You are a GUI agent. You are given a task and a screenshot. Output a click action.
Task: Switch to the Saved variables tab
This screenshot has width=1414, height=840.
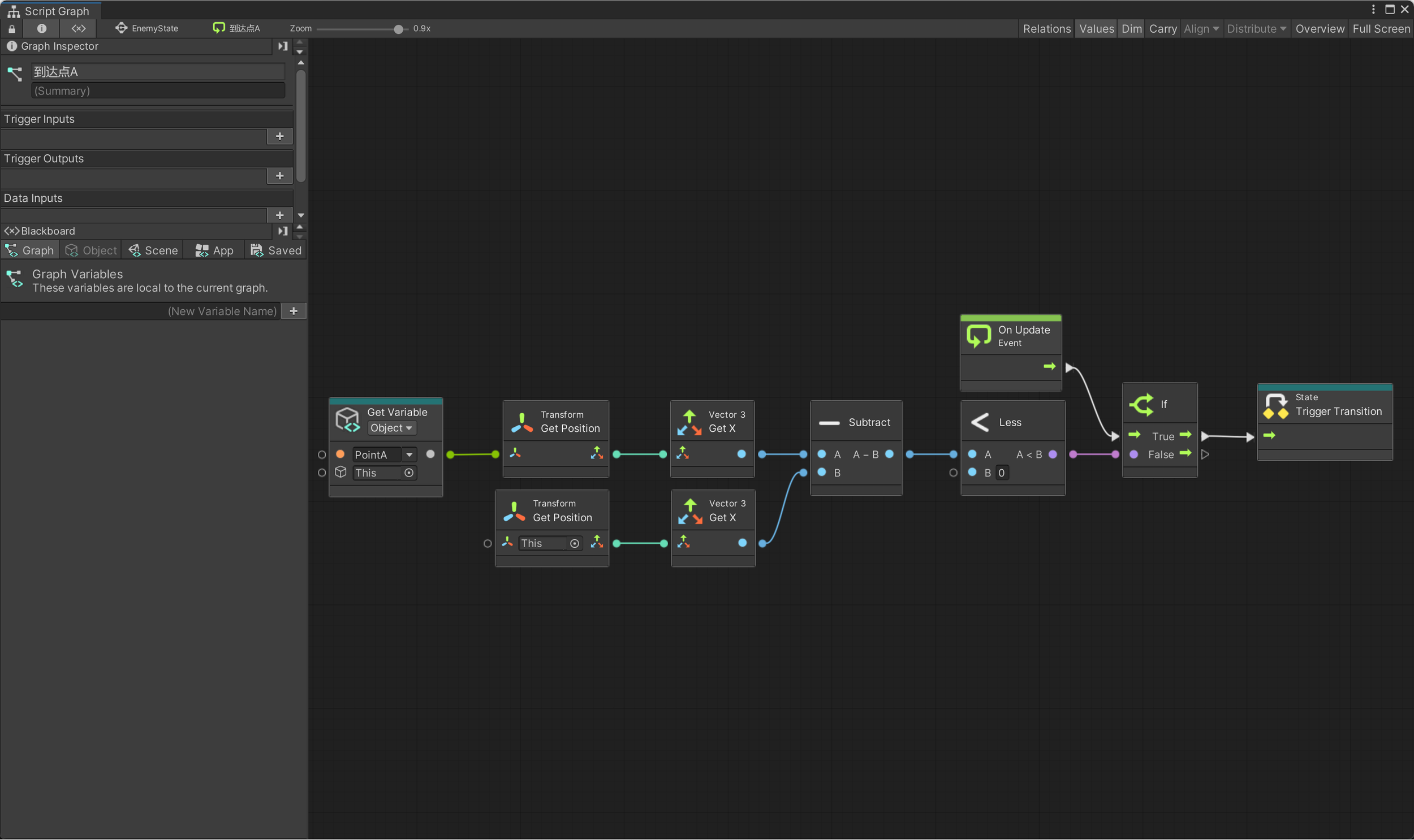[x=276, y=250]
